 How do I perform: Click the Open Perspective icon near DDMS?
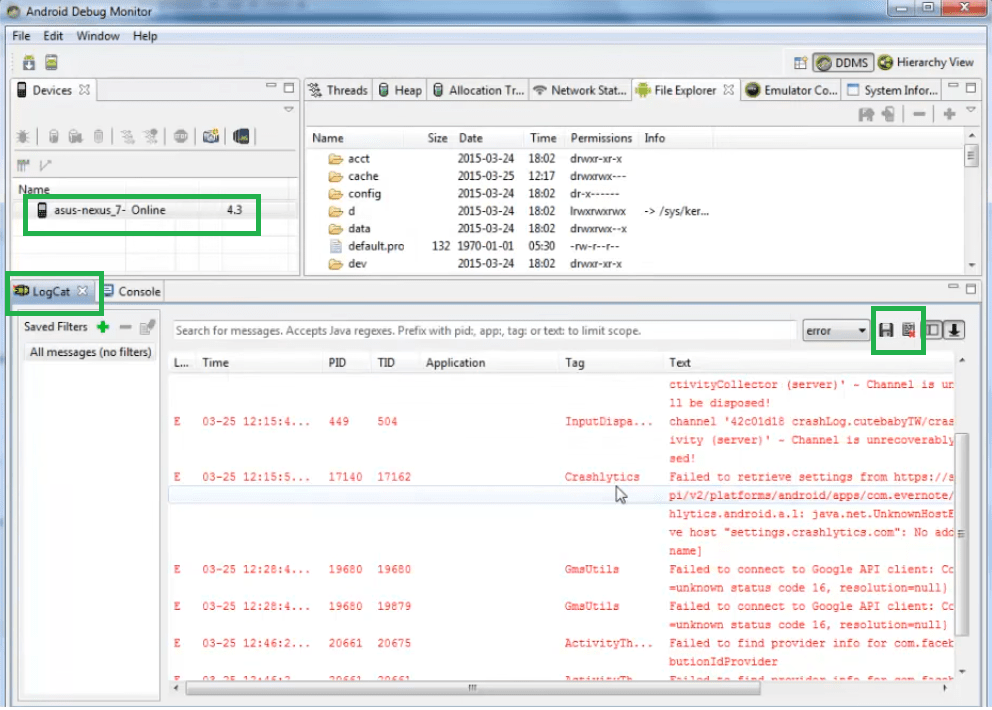point(800,63)
